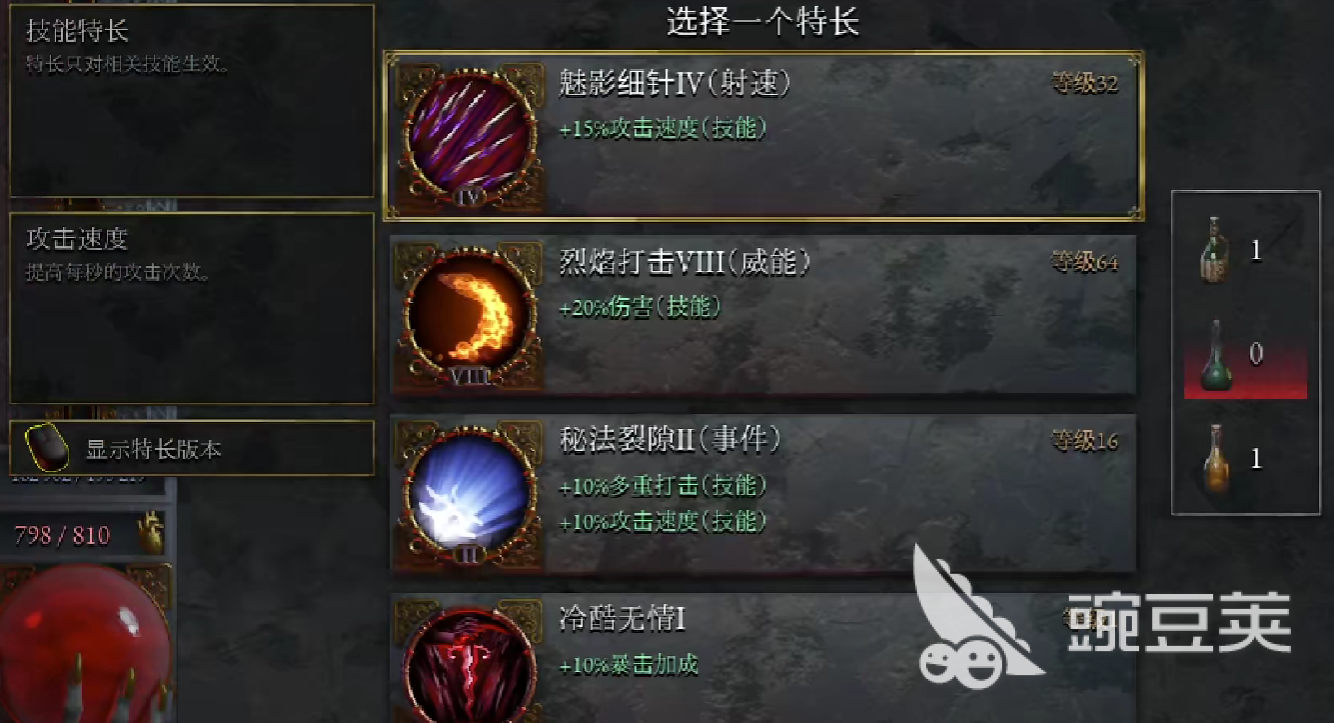Click the +20%伤害(技能) bonus text

click(x=640, y=307)
